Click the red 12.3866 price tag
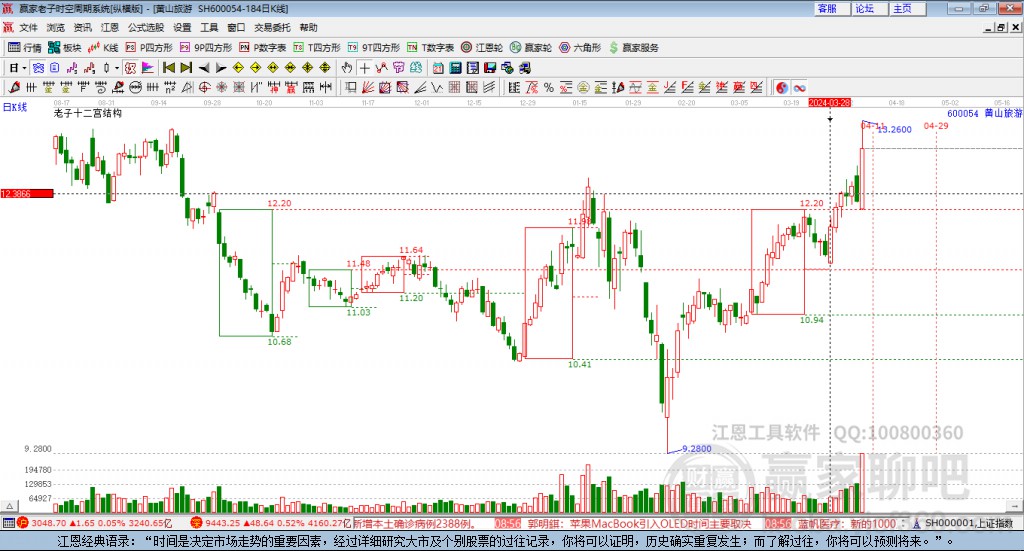1024x551 pixels. 27,193
